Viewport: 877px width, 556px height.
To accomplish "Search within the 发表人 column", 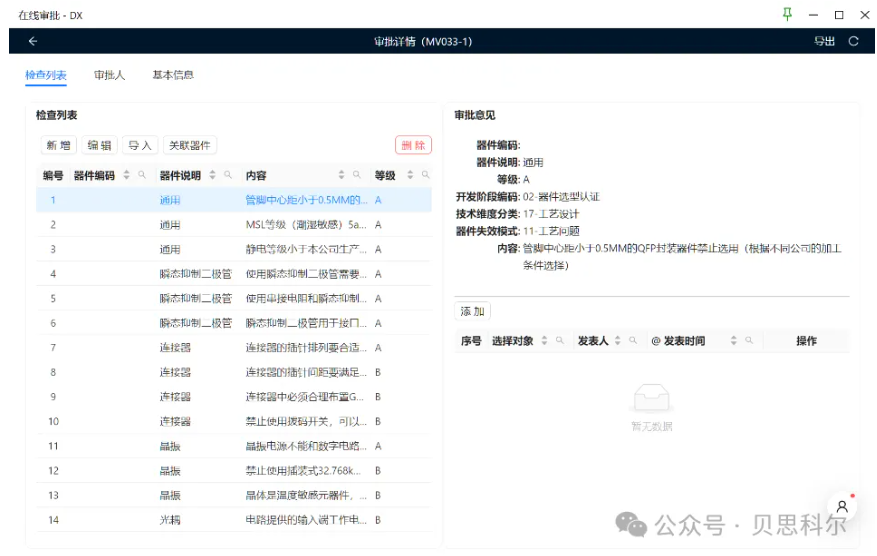I will pyautogui.click(x=633, y=341).
